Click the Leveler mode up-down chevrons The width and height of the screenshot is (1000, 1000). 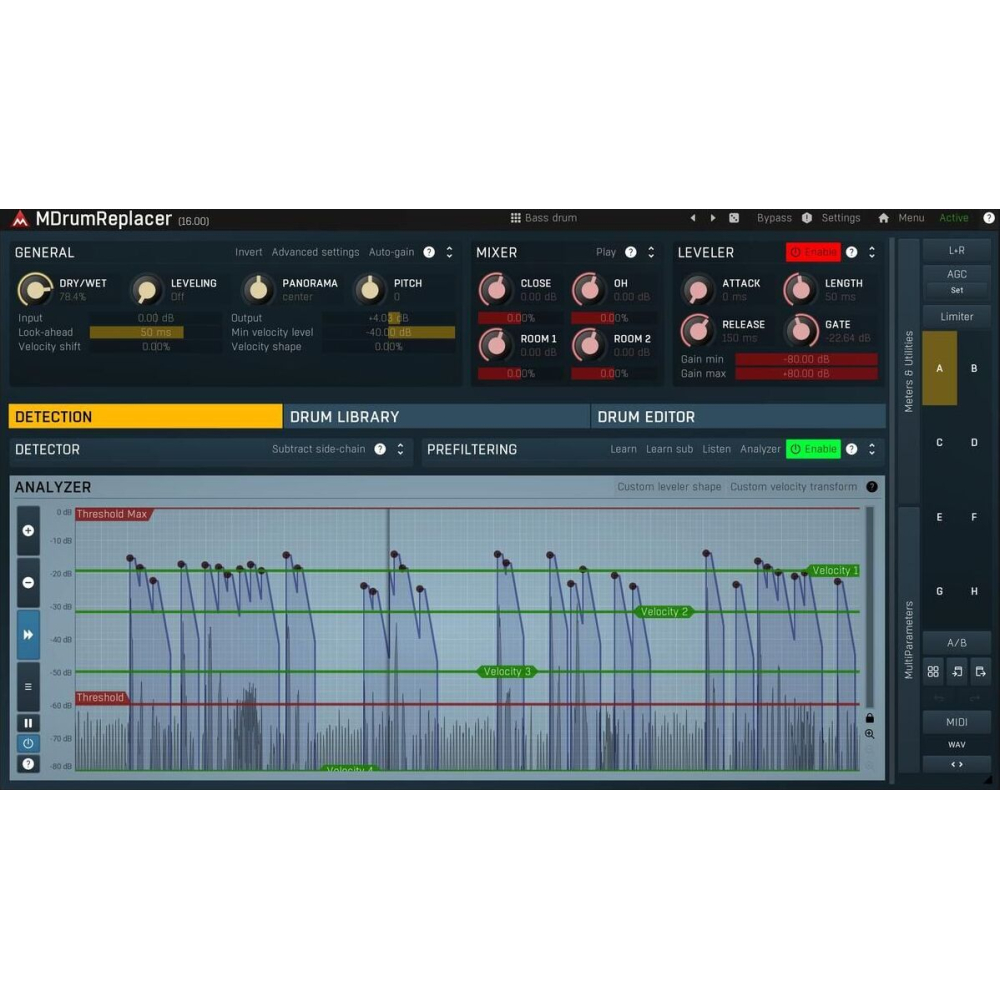coord(870,252)
